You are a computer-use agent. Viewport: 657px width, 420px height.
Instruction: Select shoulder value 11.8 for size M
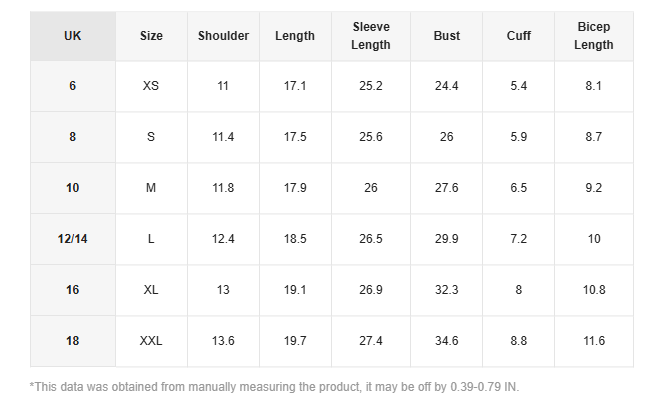223,188
